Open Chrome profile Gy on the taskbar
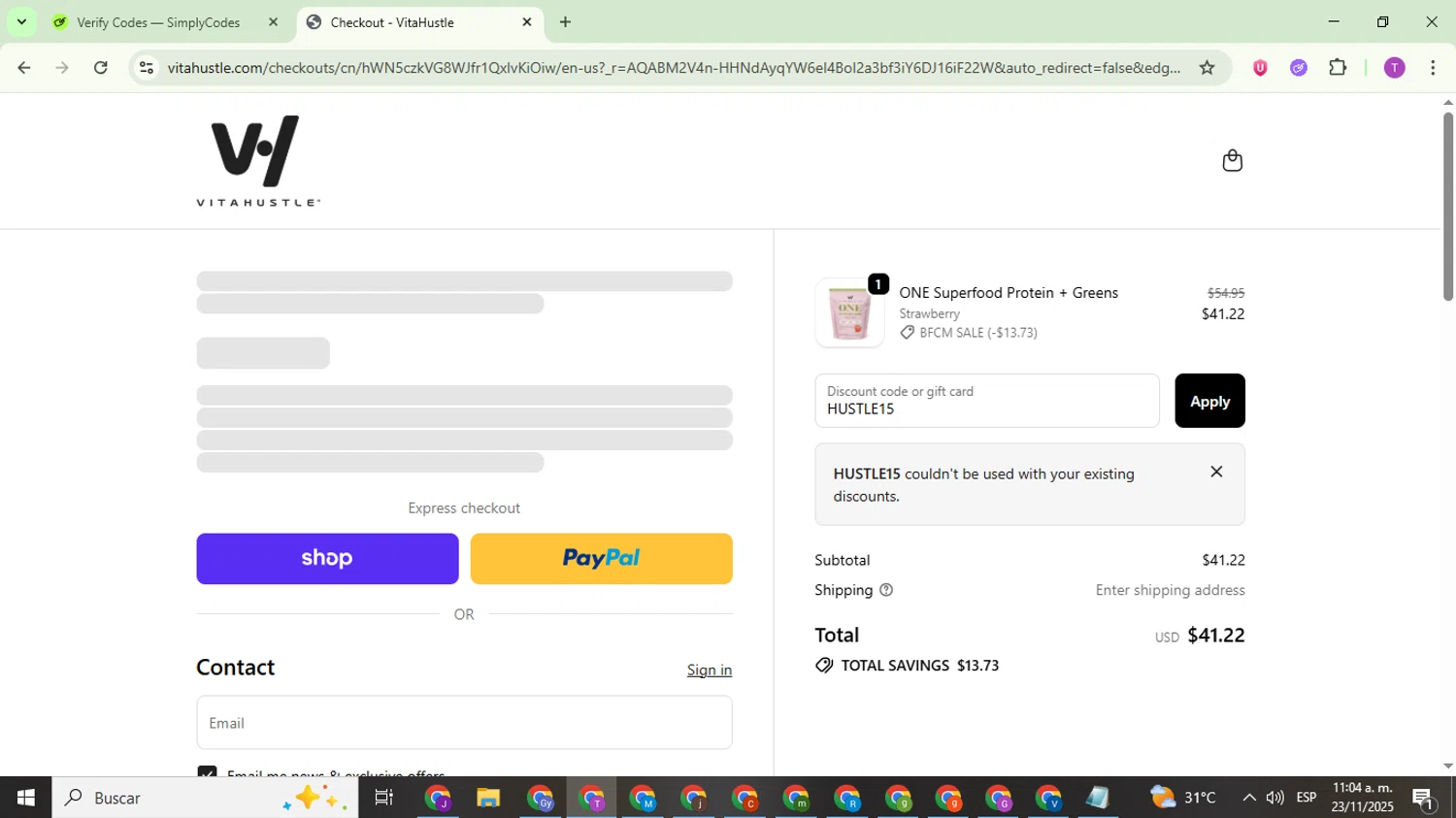1456x818 pixels. click(540, 798)
